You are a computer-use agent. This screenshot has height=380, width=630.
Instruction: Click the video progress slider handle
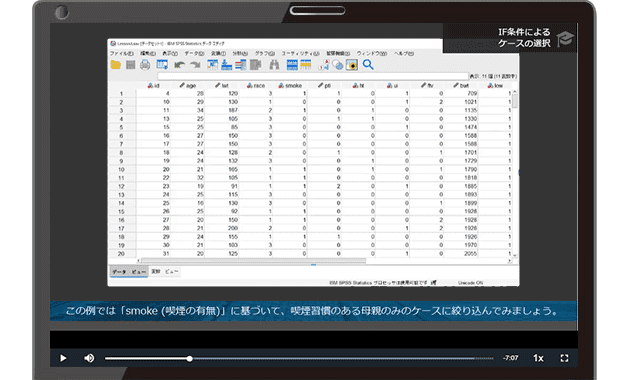click(189, 358)
